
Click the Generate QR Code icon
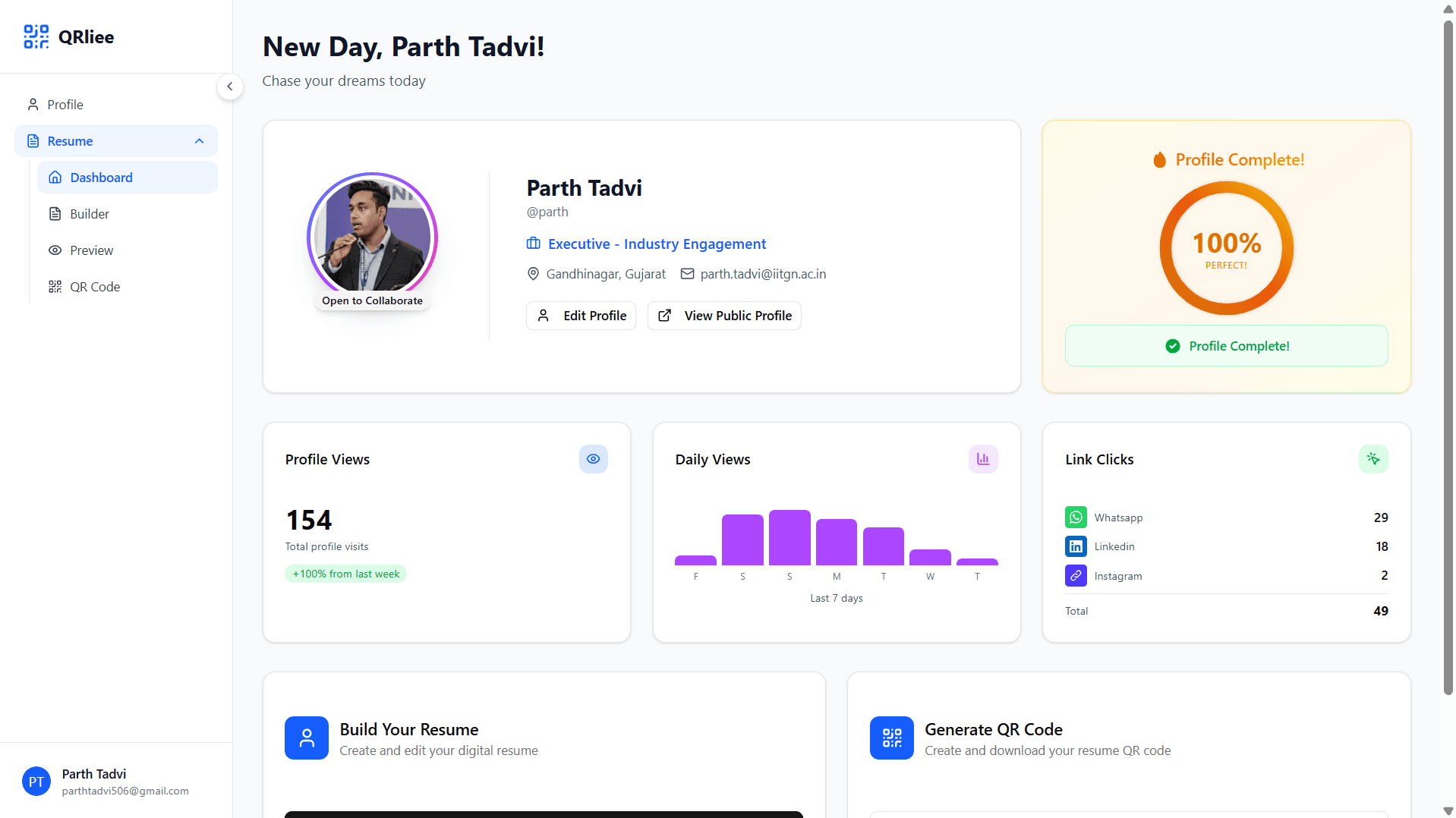[891, 737]
